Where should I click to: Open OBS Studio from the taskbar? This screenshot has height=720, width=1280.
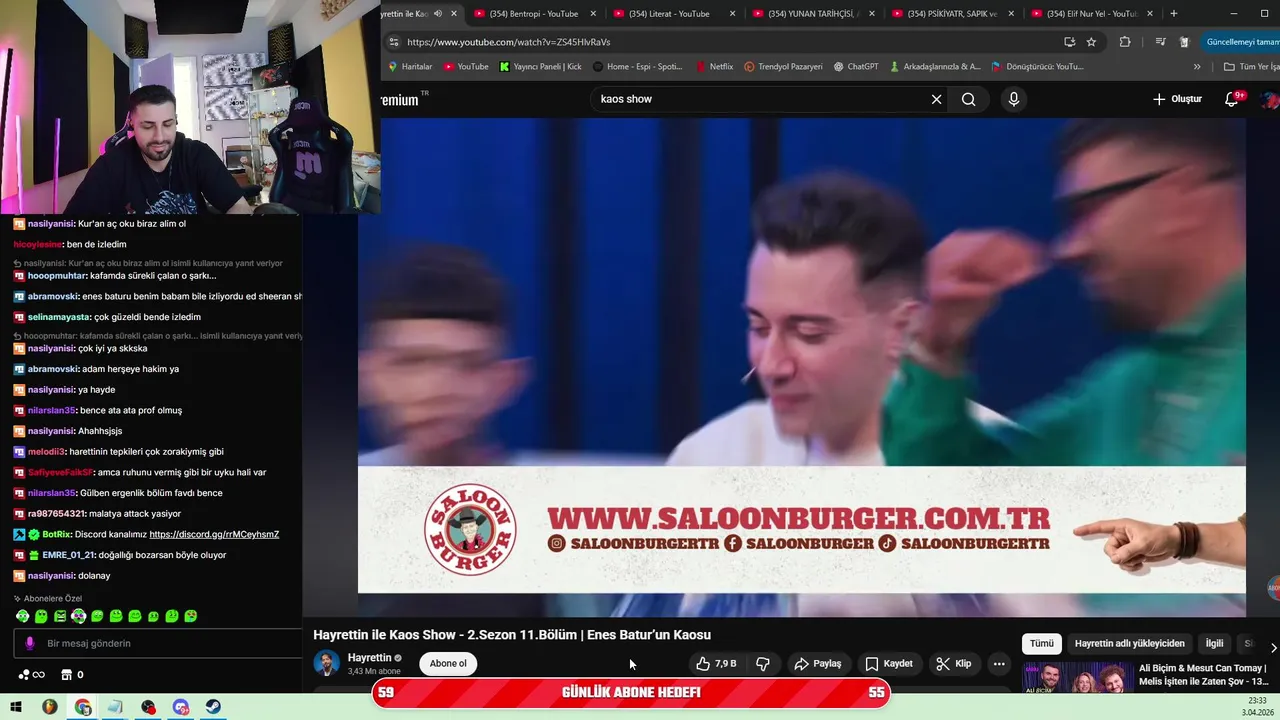tap(148, 707)
